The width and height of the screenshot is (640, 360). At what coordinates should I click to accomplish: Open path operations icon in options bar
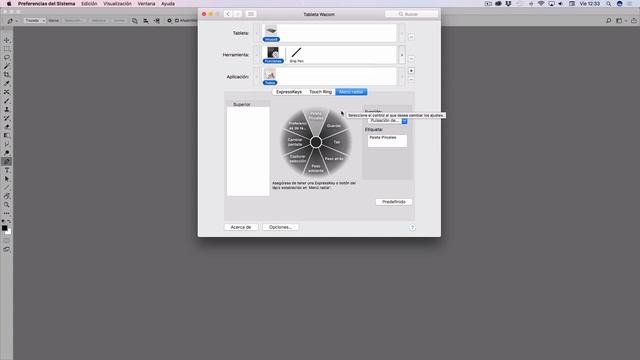135,20
